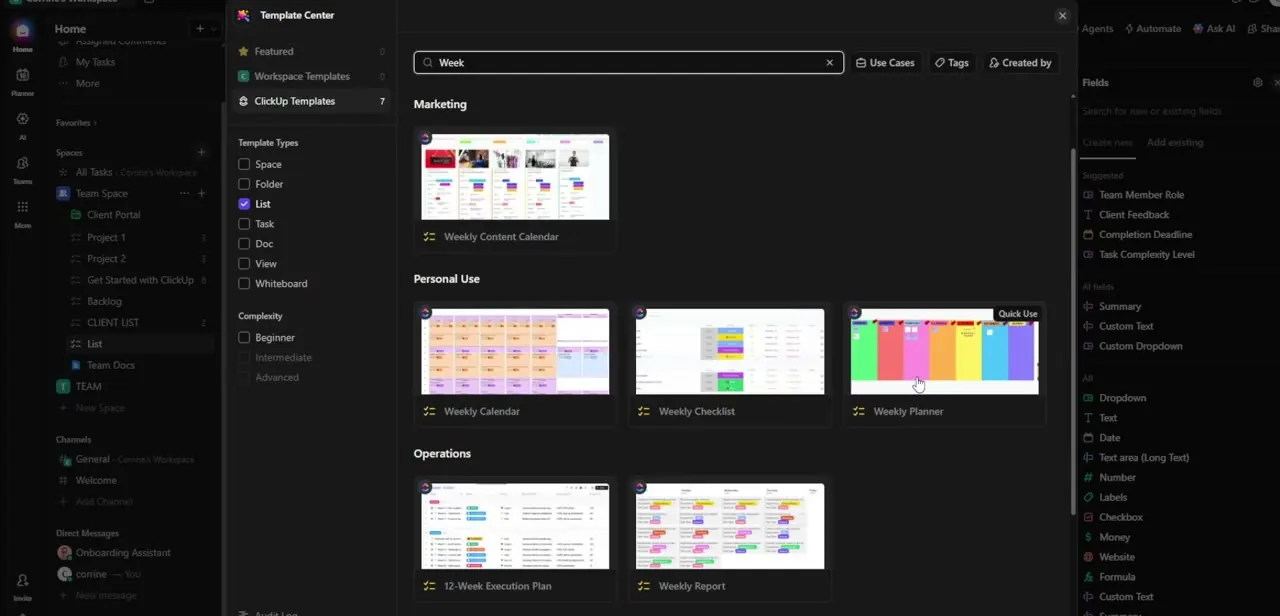Open Weekly Calendar template thumbnail
The width and height of the screenshot is (1280, 616).
click(x=515, y=352)
